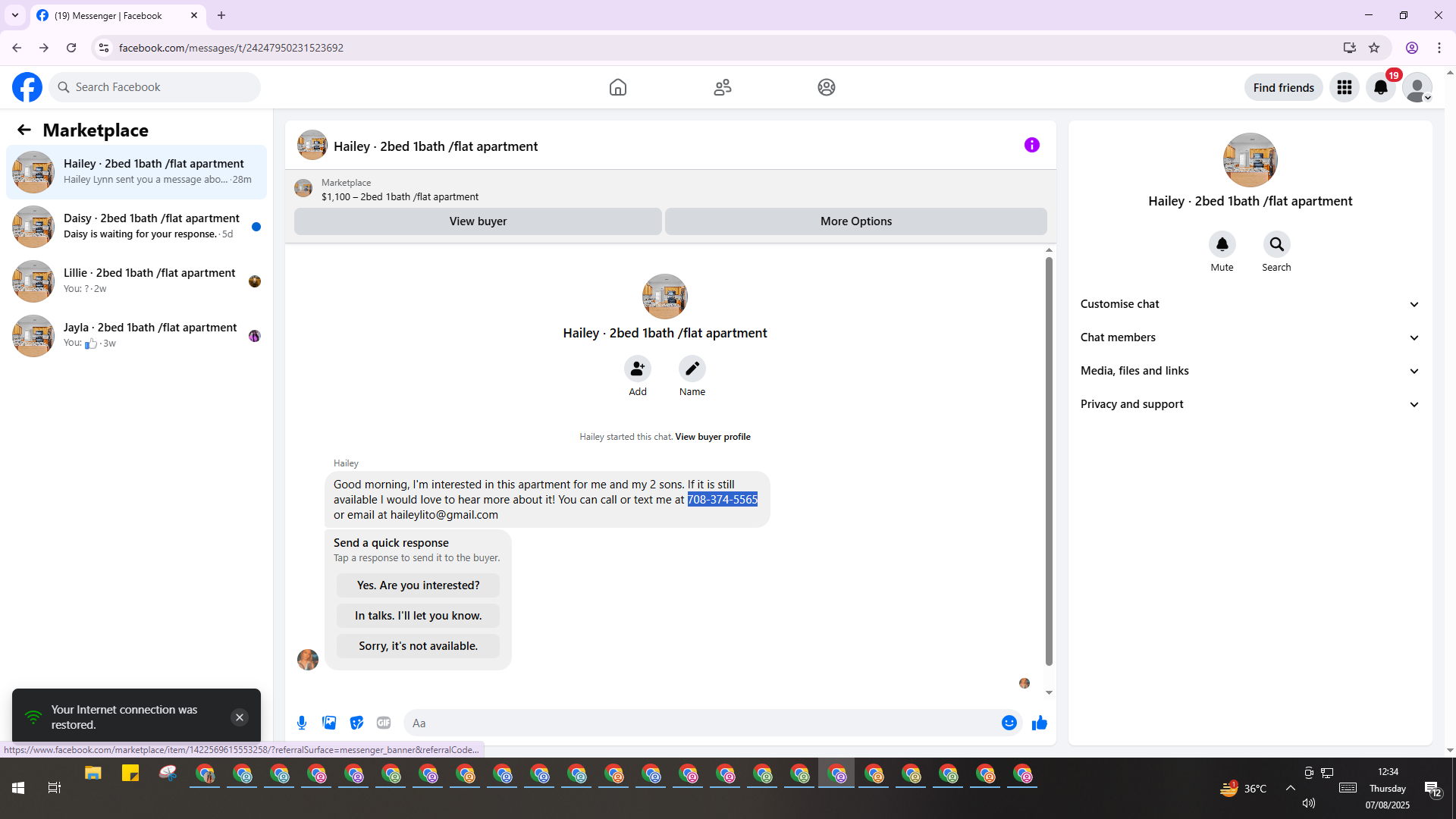Screen dimensions: 1456x819
Task: Go to the Facebook Home tab
Action: pyautogui.click(x=617, y=87)
